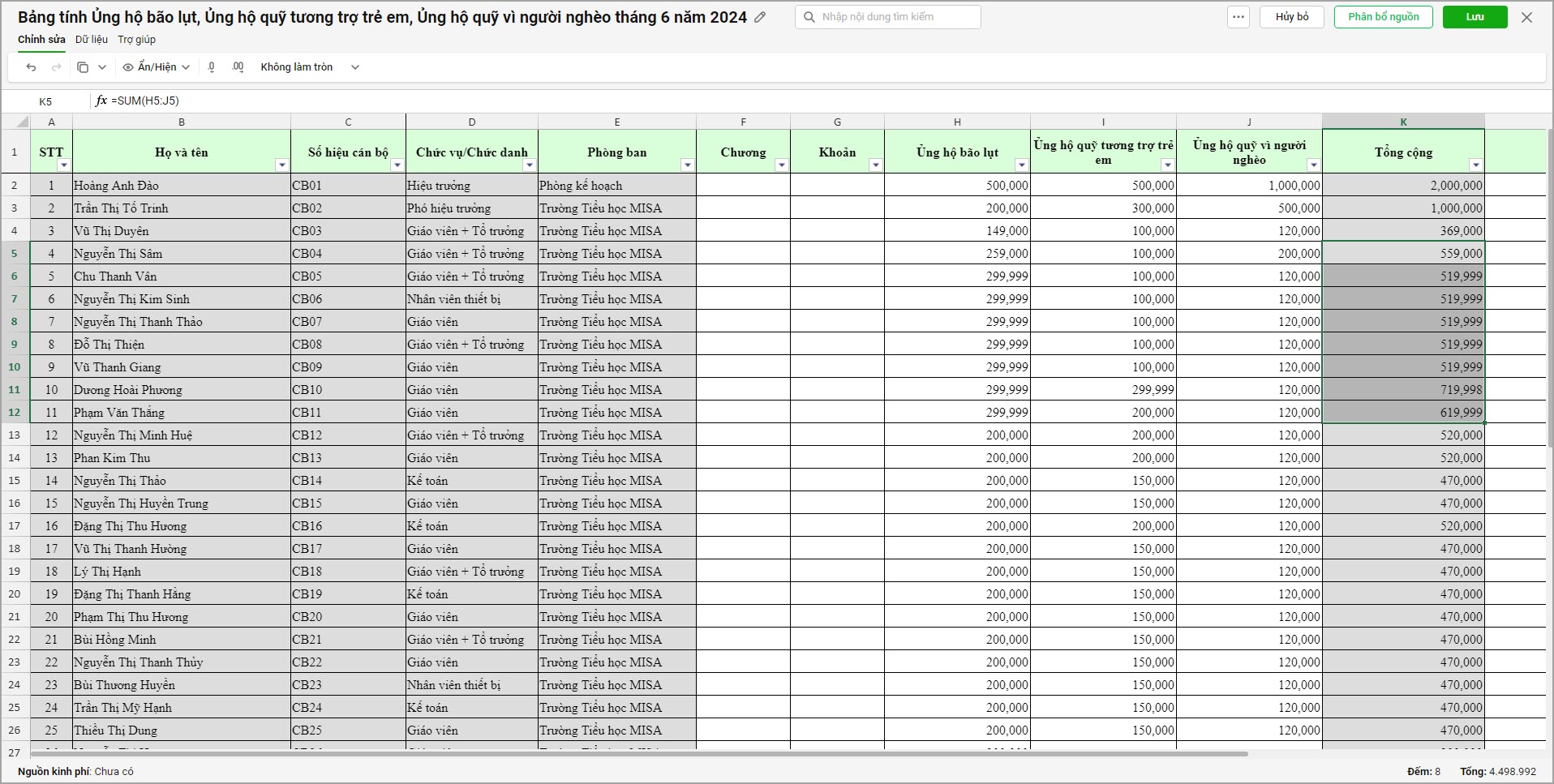This screenshot has height=784, width=1554.
Task: Click the Lưu save button
Action: 1475,17
